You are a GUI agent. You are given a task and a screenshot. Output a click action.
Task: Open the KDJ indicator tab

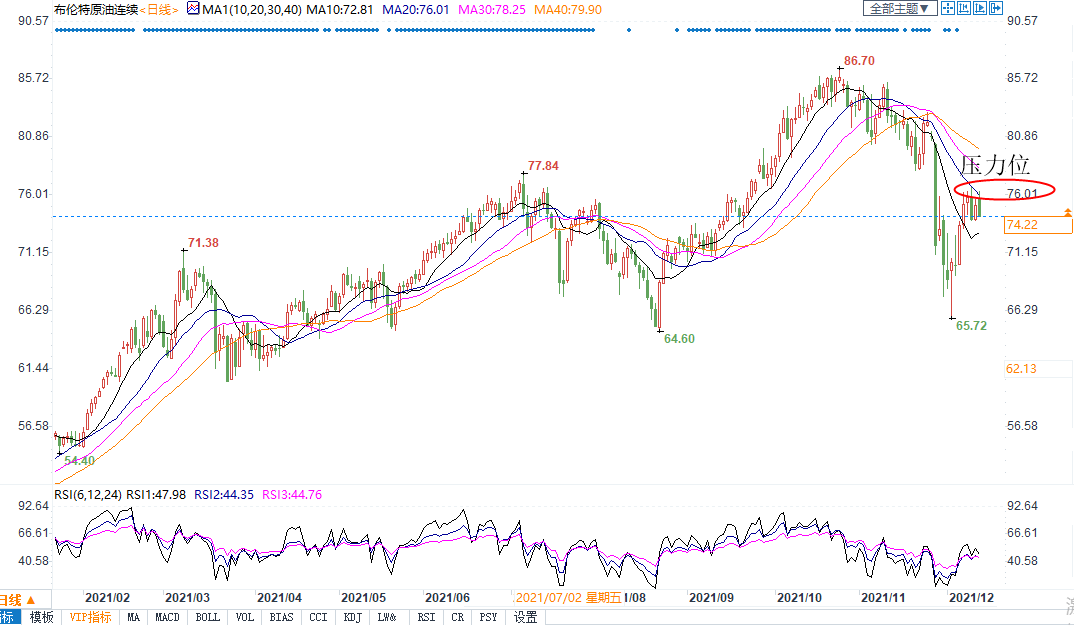point(352,617)
